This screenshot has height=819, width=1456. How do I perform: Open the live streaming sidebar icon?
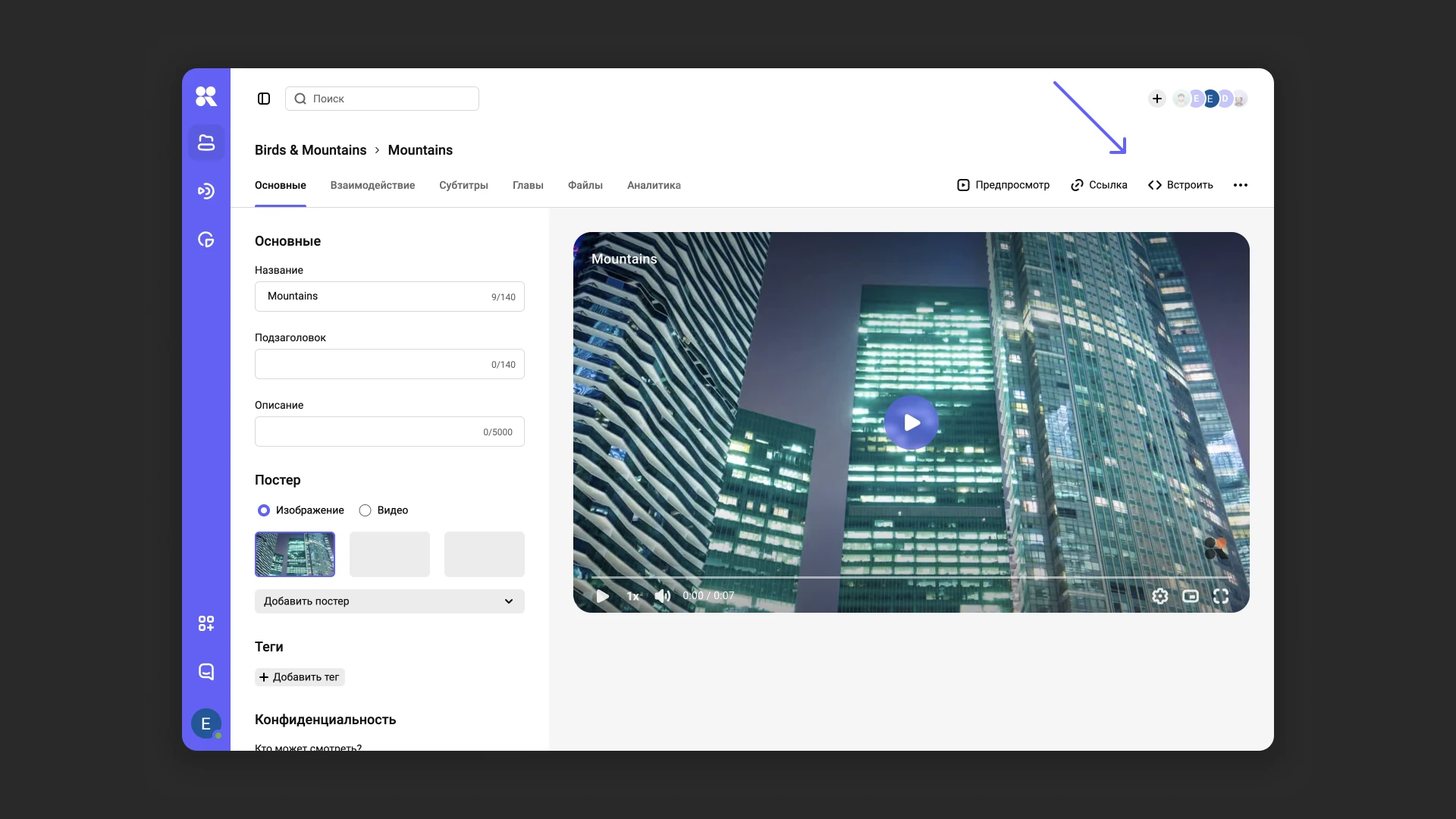click(x=206, y=191)
